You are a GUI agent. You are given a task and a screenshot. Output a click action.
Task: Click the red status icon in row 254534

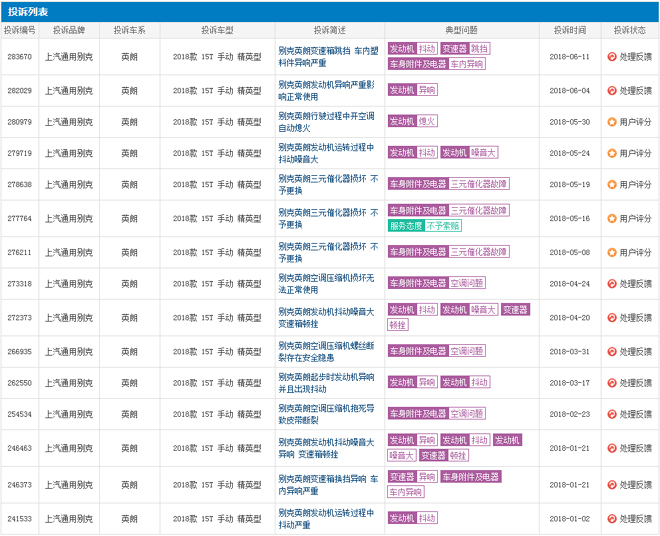[612, 414]
